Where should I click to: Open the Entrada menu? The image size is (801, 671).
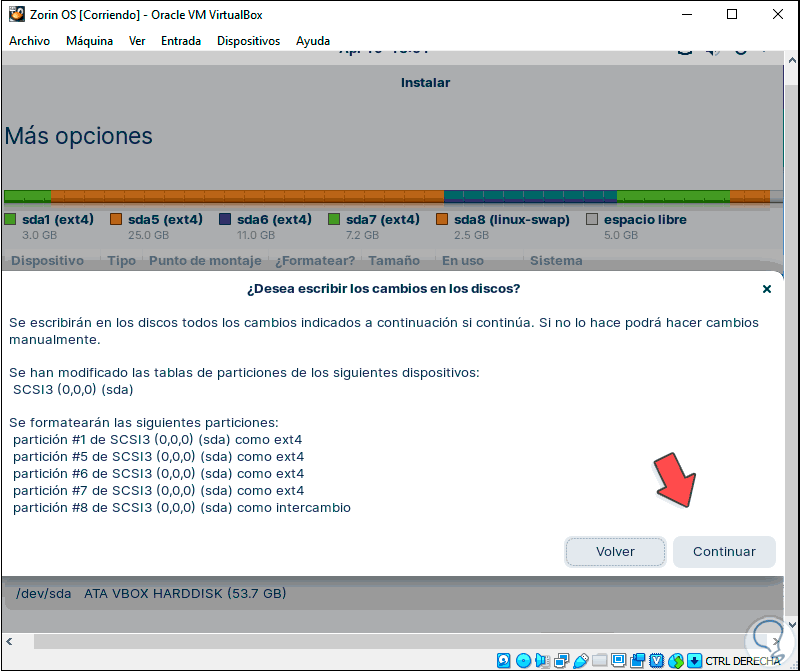coord(181,41)
